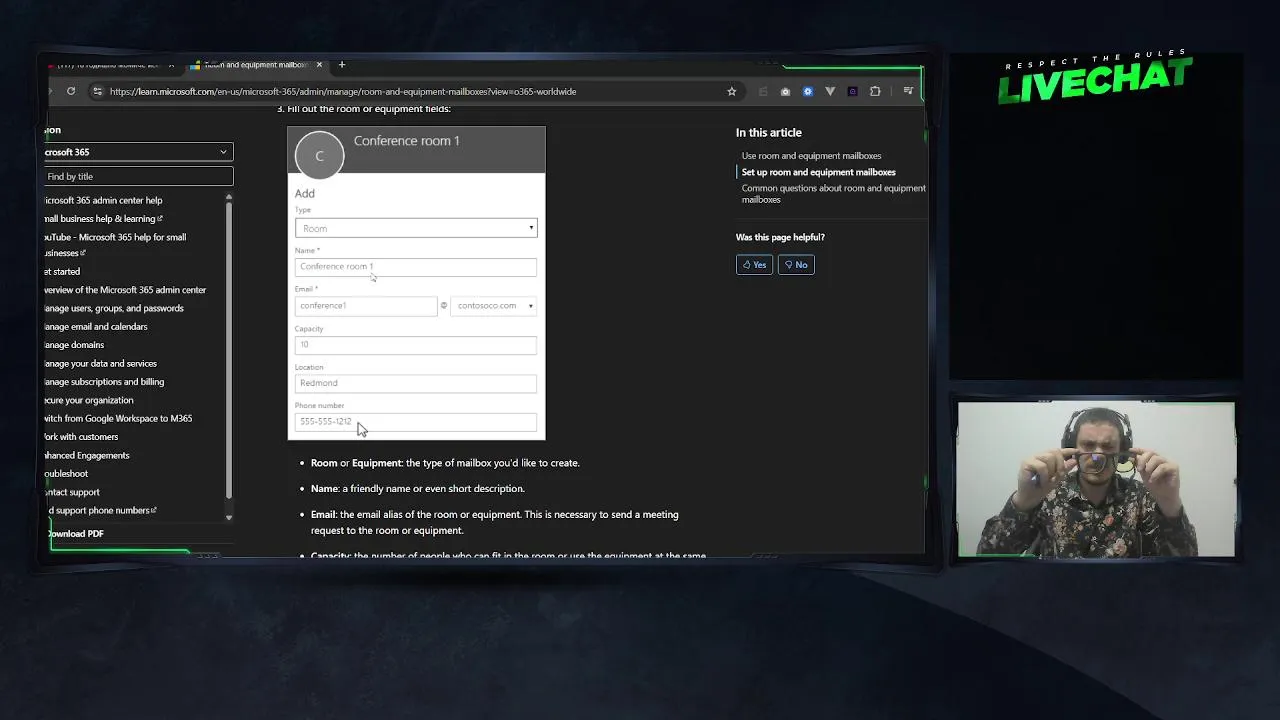Click the Phone number field 555-555-1212
The width and height of the screenshot is (1280, 720).
pyautogui.click(x=416, y=422)
